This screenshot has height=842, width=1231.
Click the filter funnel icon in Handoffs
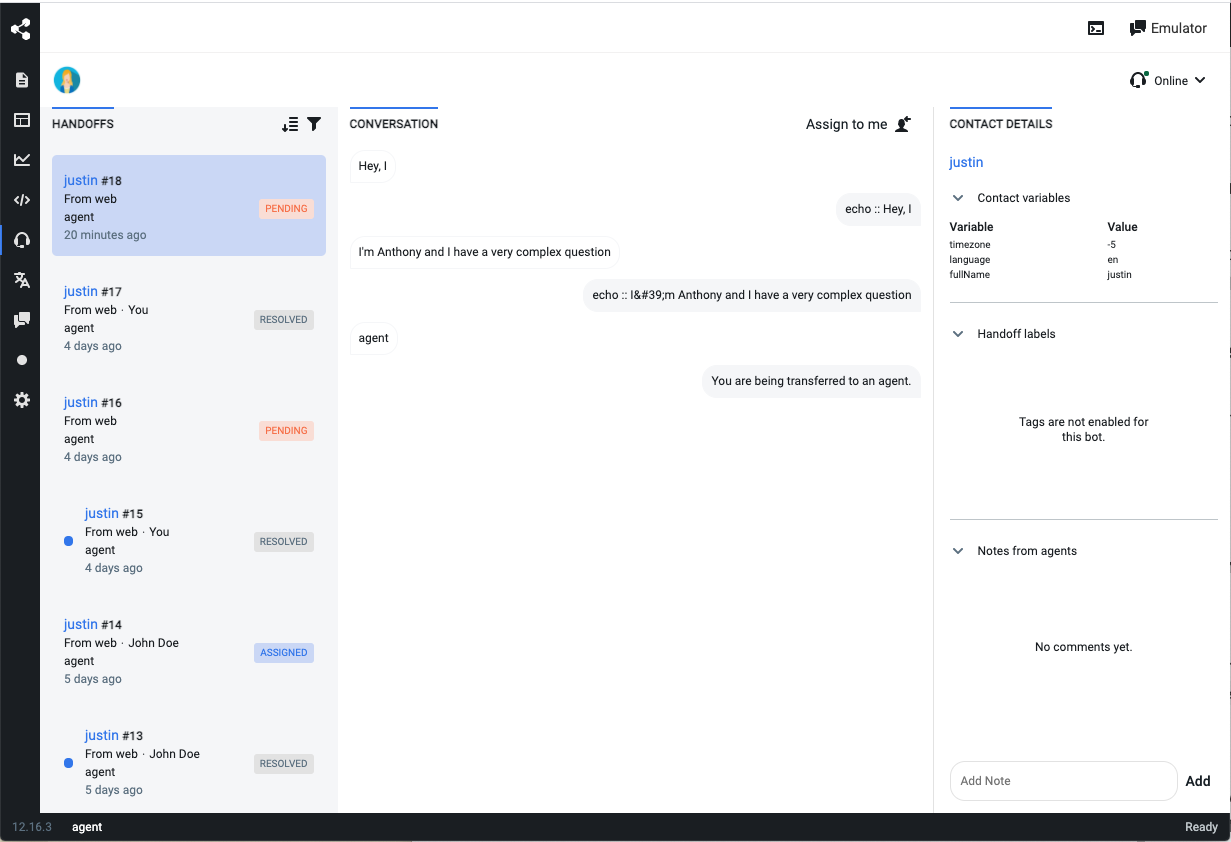tap(314, 124)
